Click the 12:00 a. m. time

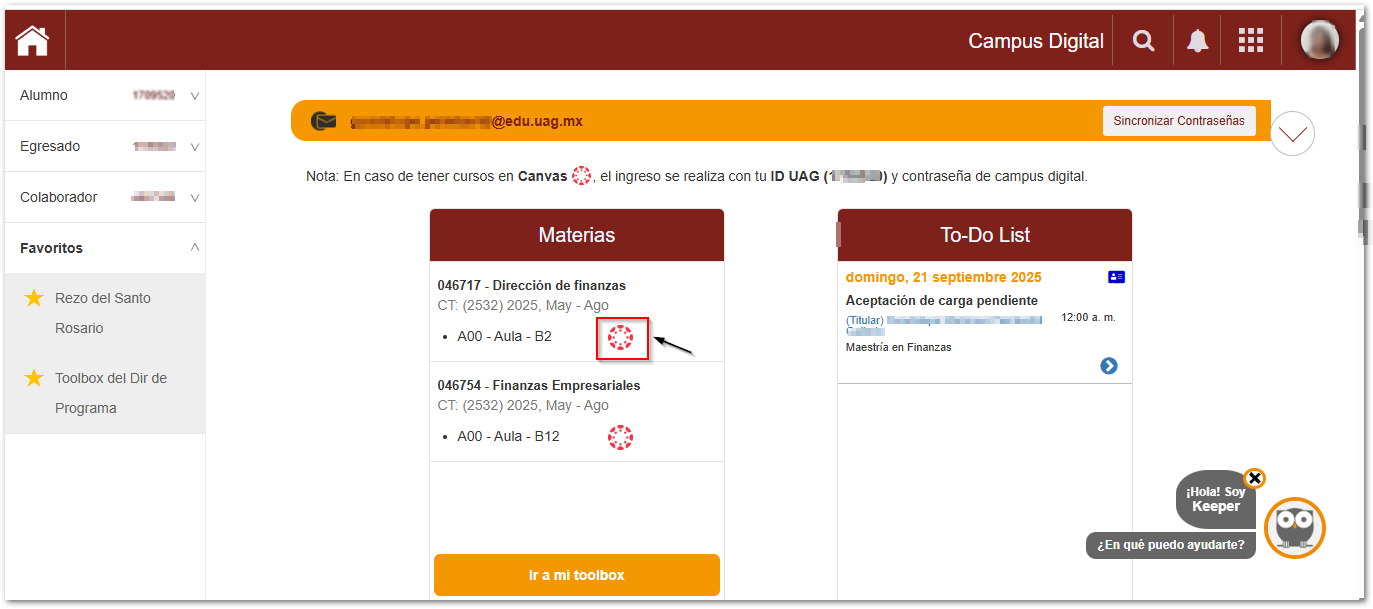pyautogui.click(x=1088, y=317)
